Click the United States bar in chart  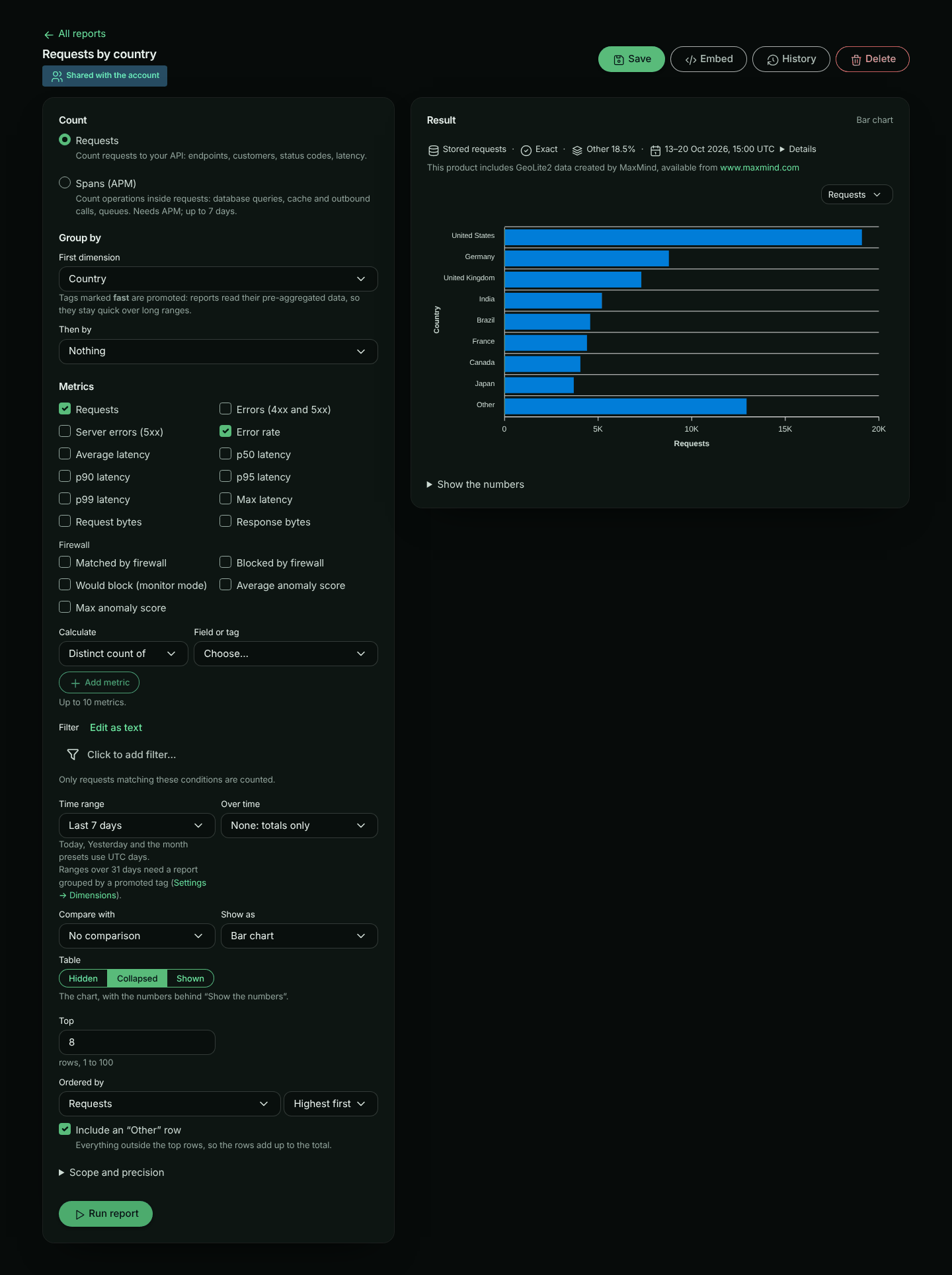click(x=683, y=237)
